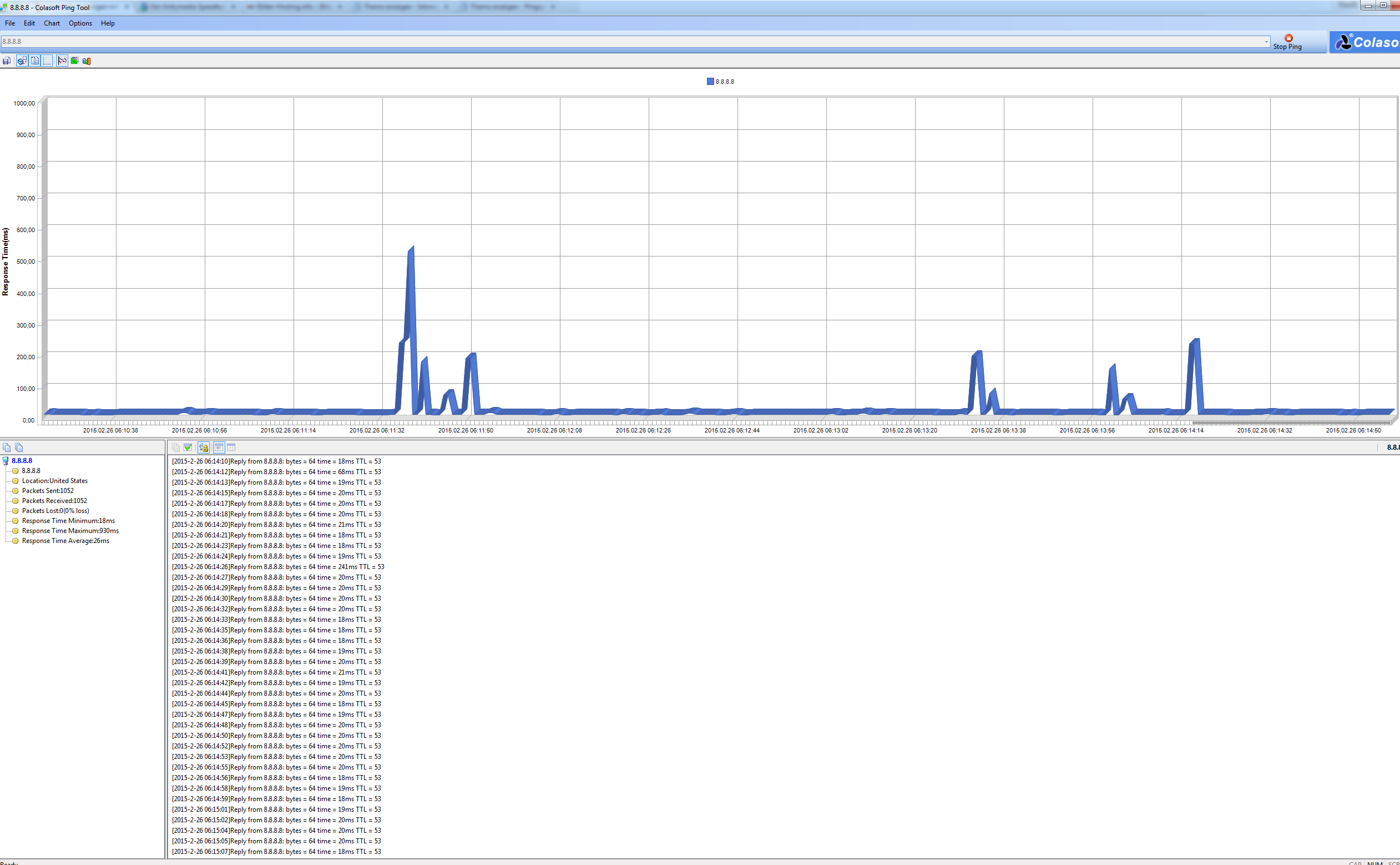Click the Save chart toolbar icon
Screen dimensions: 1400x865
pos(6,61)
